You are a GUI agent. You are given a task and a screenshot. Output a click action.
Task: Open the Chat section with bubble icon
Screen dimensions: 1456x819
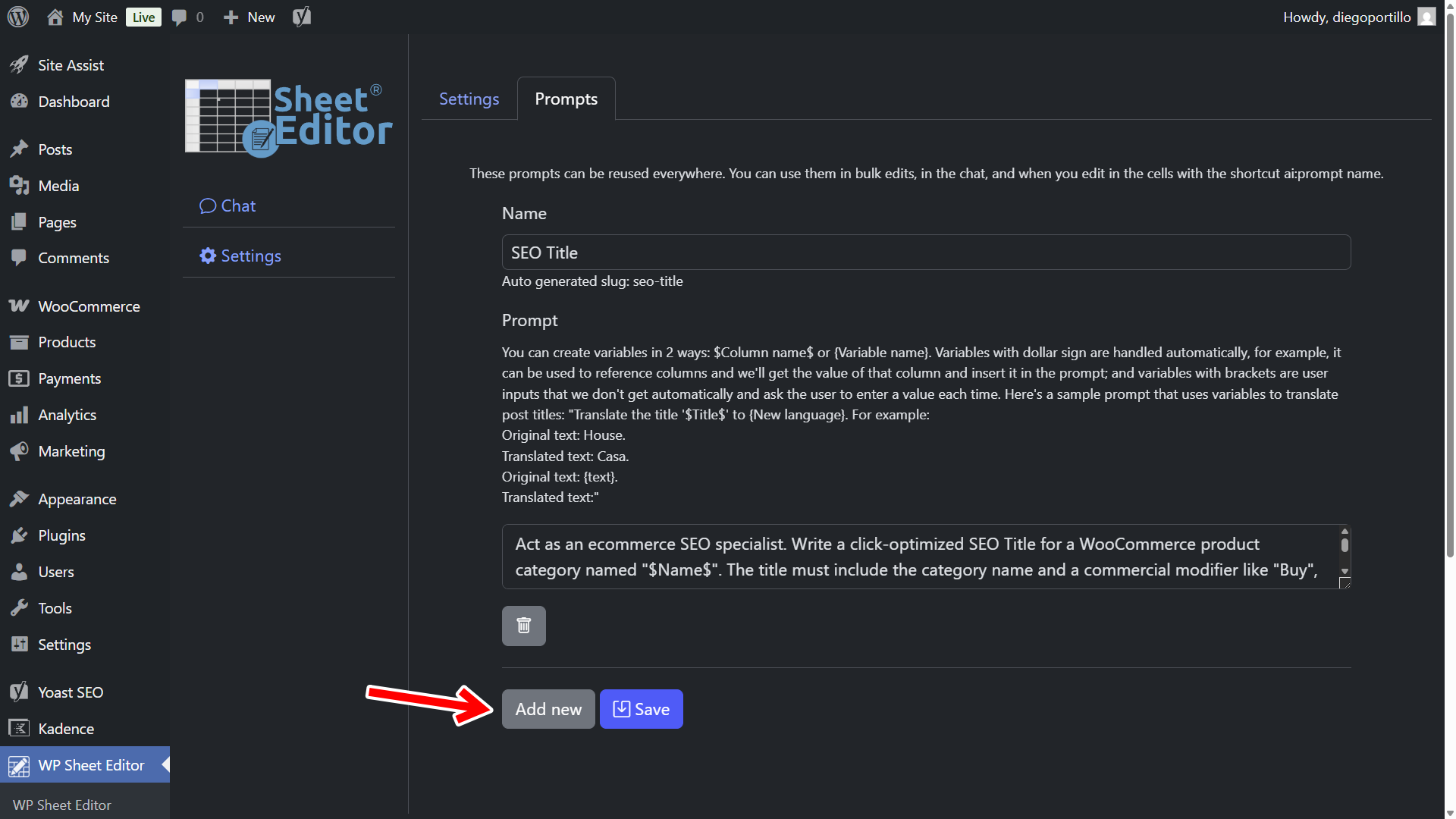click(227, 206)
